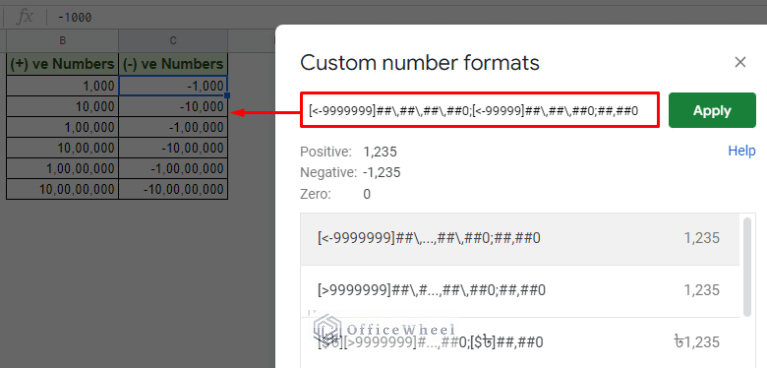The width and height of the screenshot is (767, 368).
Task: Click the Negative preview value -1,235
Action: pyautogui.click(x=382, y=172)
